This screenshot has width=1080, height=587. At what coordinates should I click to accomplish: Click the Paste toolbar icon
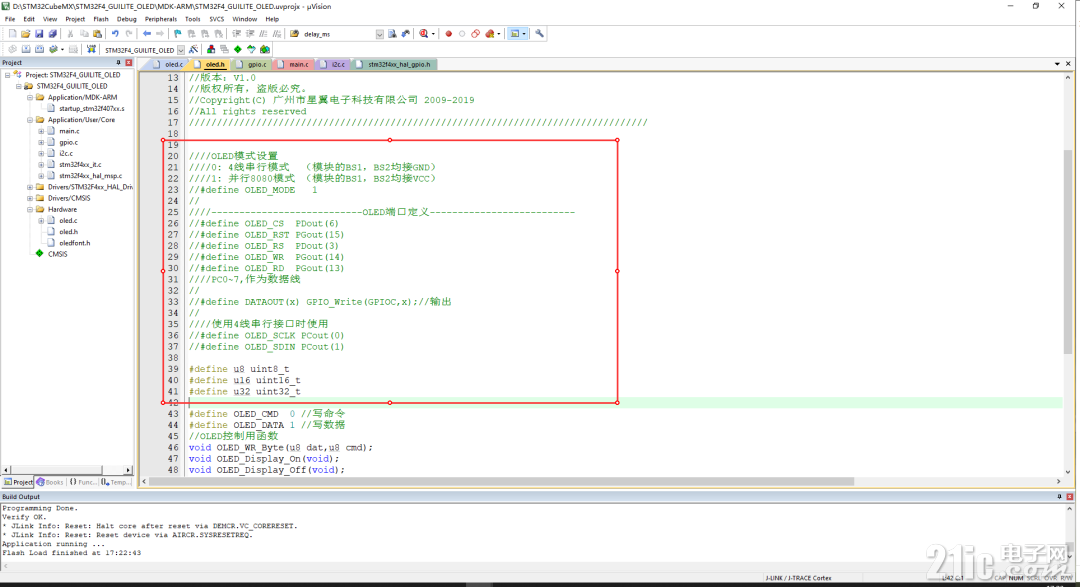coord(97,34)
